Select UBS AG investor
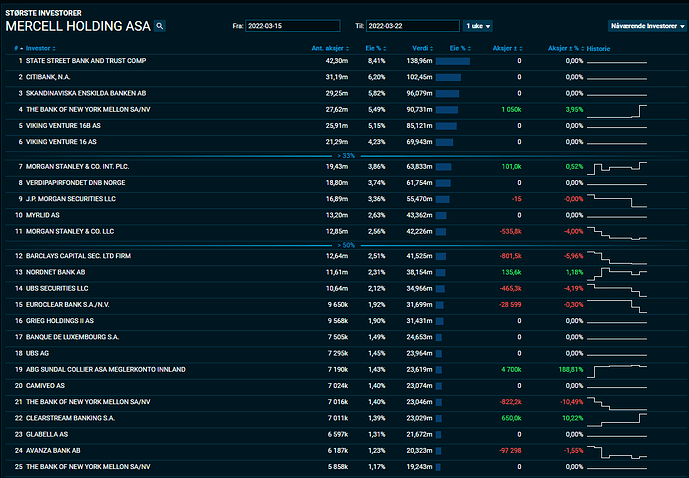The image size is (689, 478). click(x=37, y=353)
